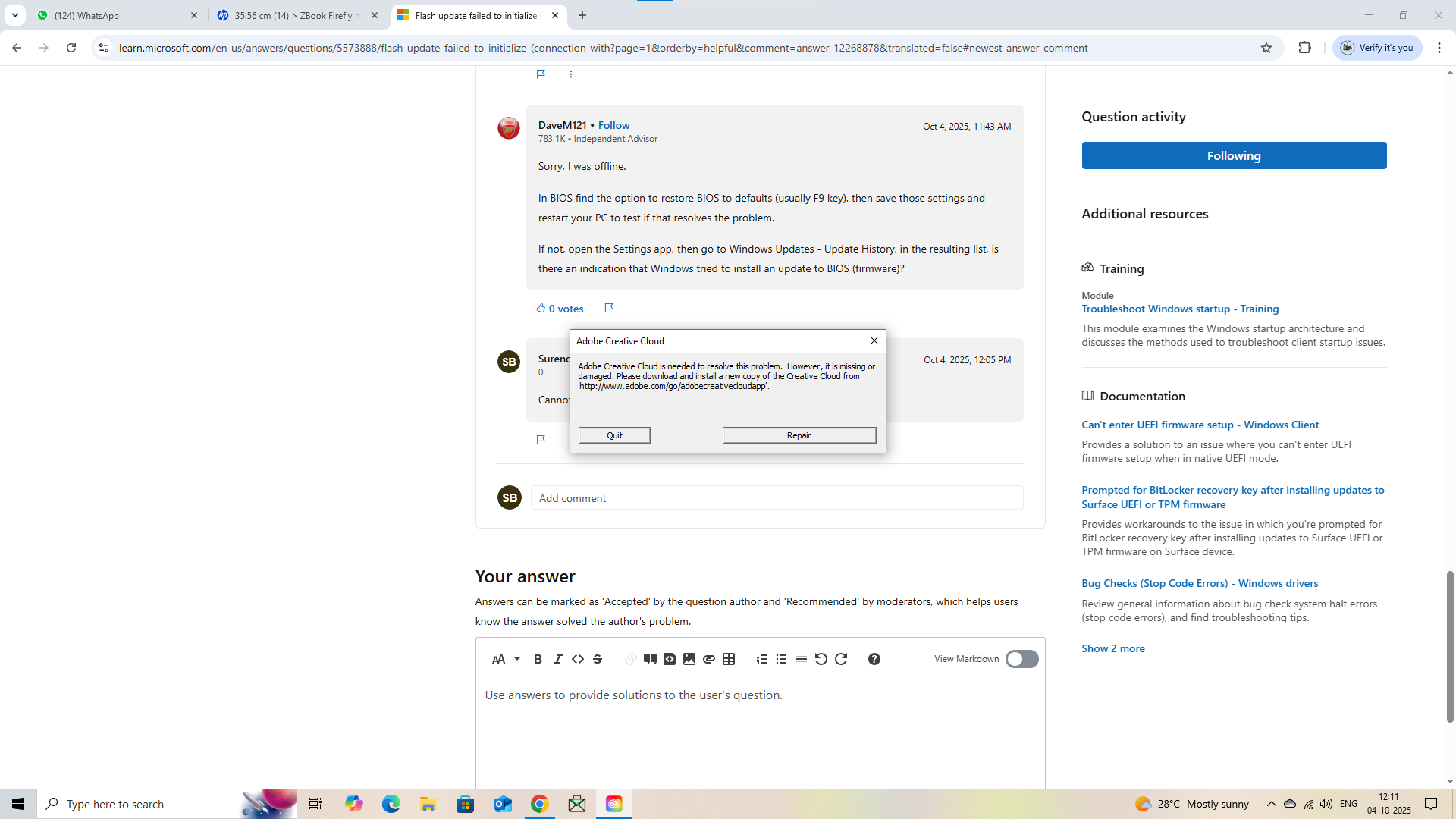The width and height of the screenshot is (1456, 819).
Task: Click the Add comment input field
Action: pyautogui.click(x=776, y=498)
